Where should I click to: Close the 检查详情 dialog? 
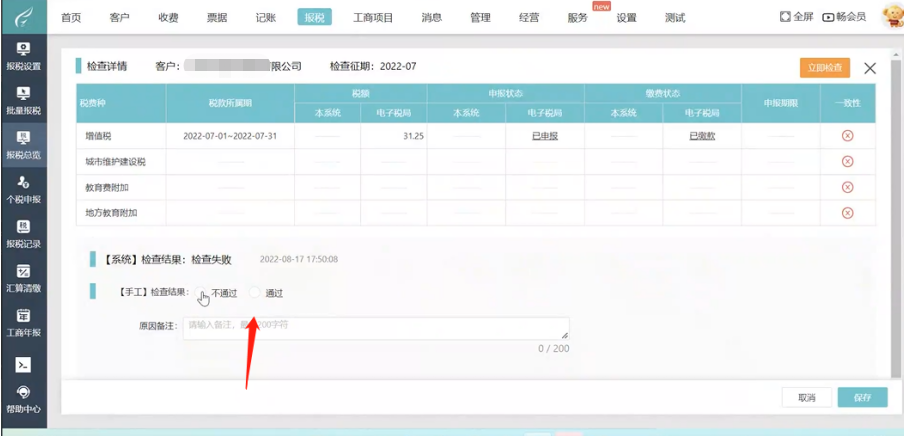click(869, 68)
